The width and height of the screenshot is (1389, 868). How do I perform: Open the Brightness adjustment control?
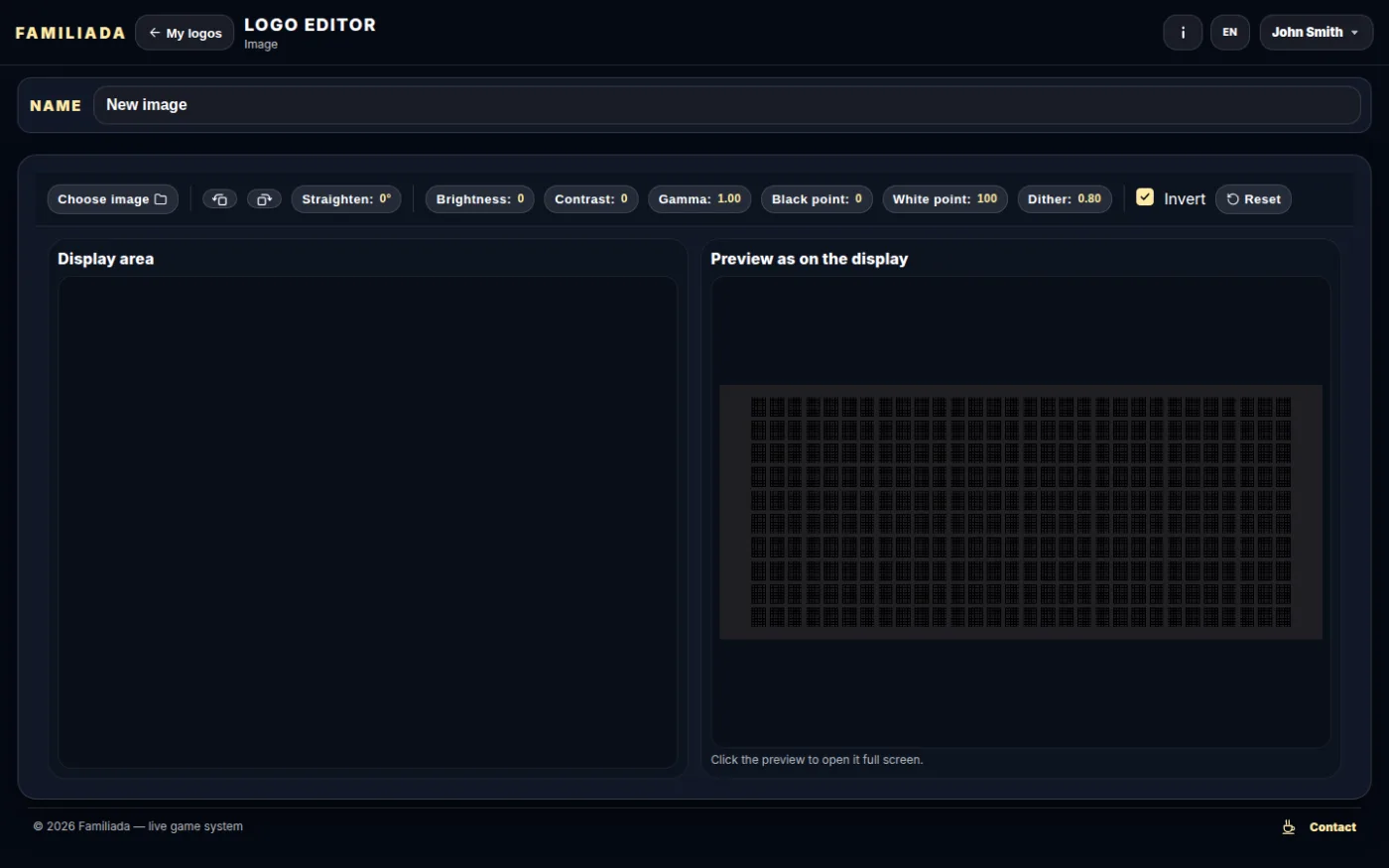point(480,199)
